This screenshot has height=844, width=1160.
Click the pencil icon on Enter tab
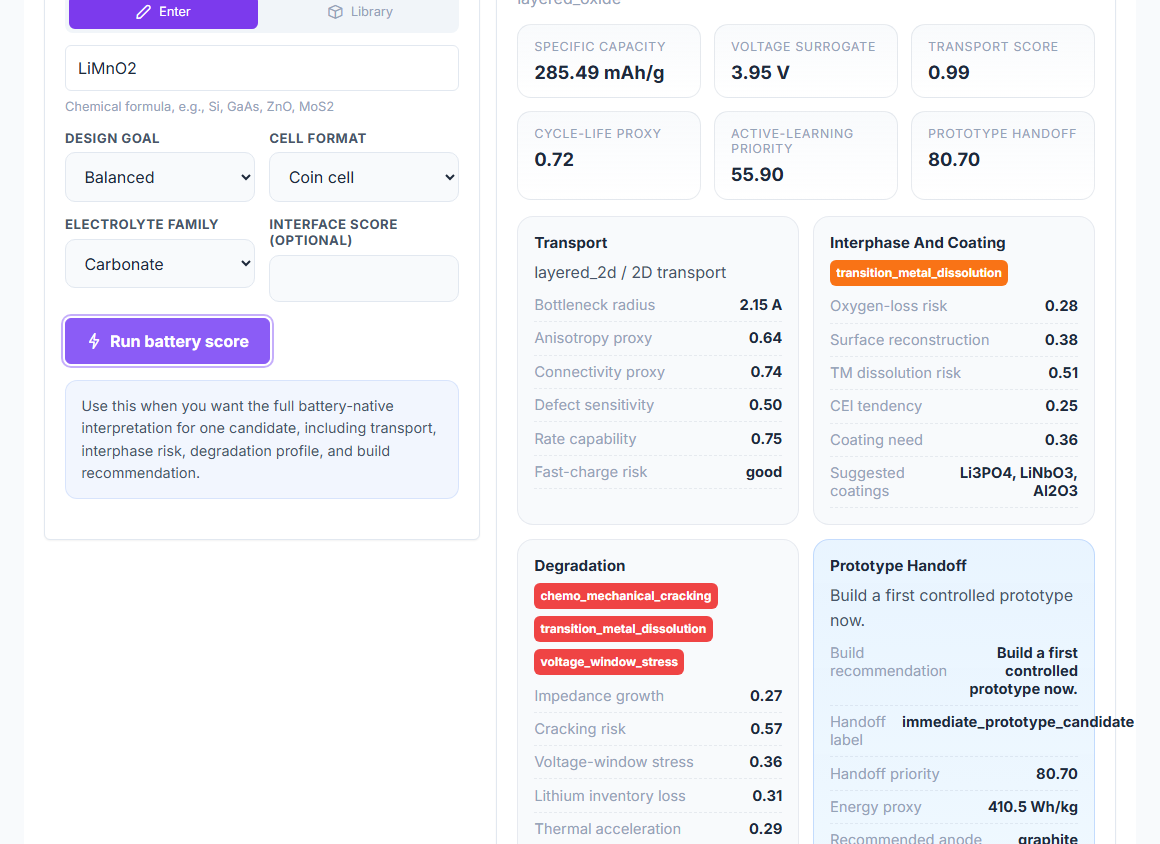[x=144, y=12]
